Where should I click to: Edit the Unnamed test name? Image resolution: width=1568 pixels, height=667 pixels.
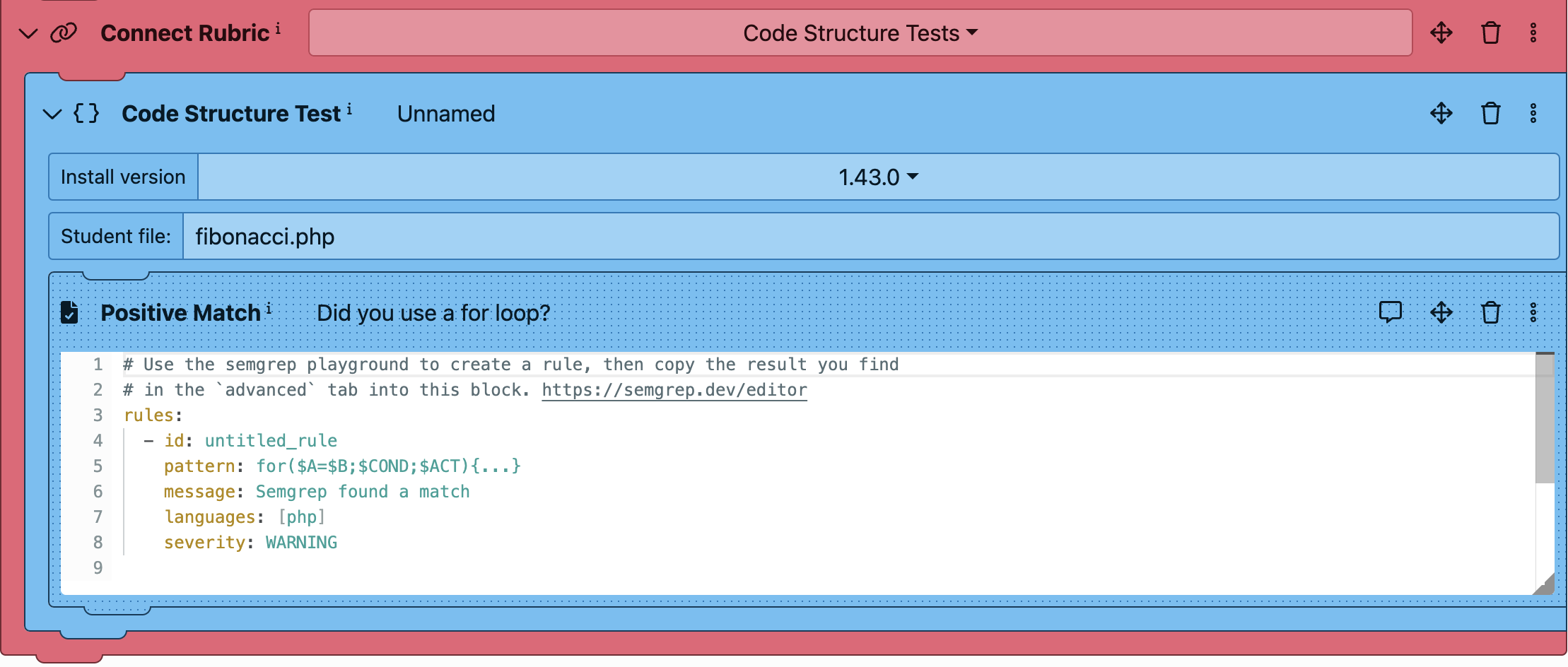coord(445,114)
